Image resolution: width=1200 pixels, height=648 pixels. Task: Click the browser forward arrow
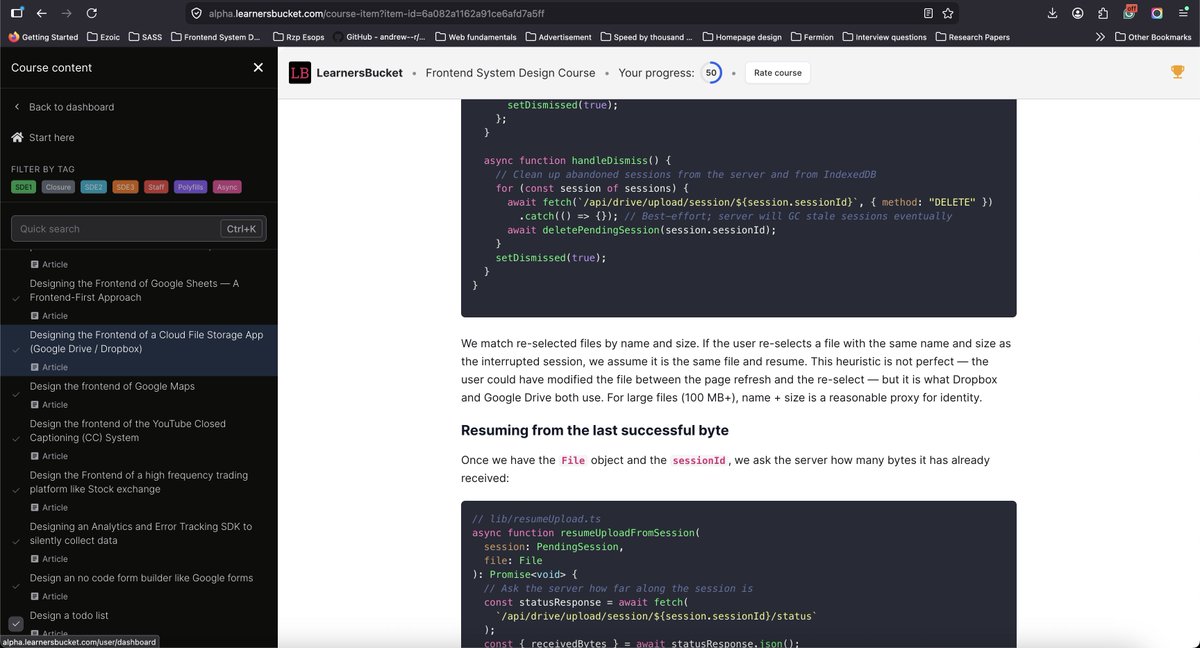pyautogui.click(x=66, y=14)
